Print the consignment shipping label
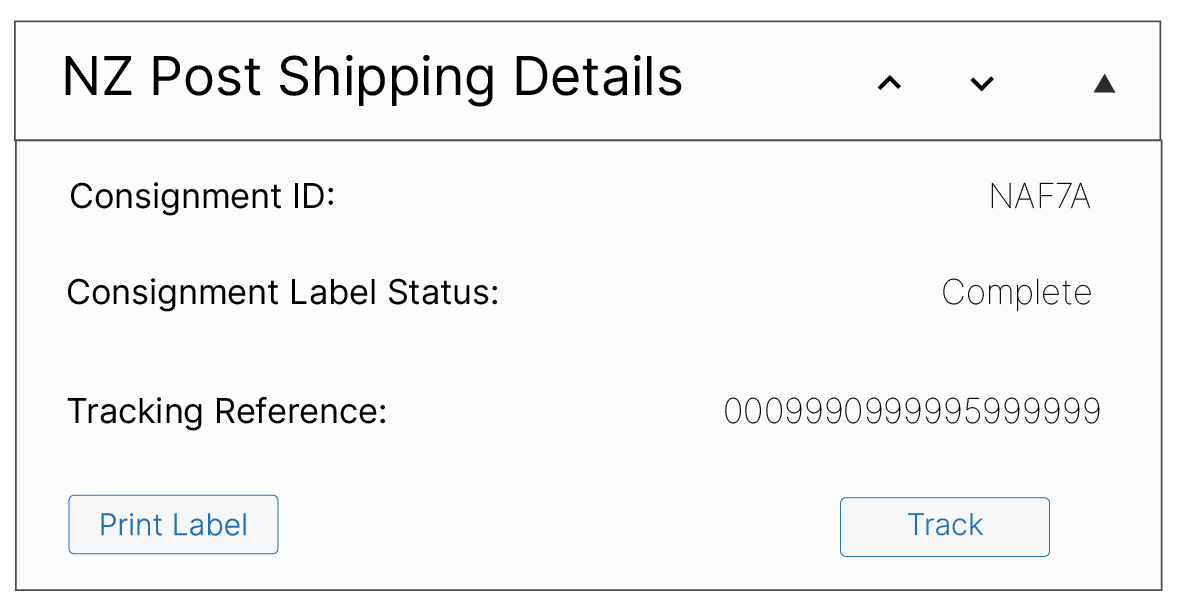This screenshot has width=1179, height=606. pos(173,525)
